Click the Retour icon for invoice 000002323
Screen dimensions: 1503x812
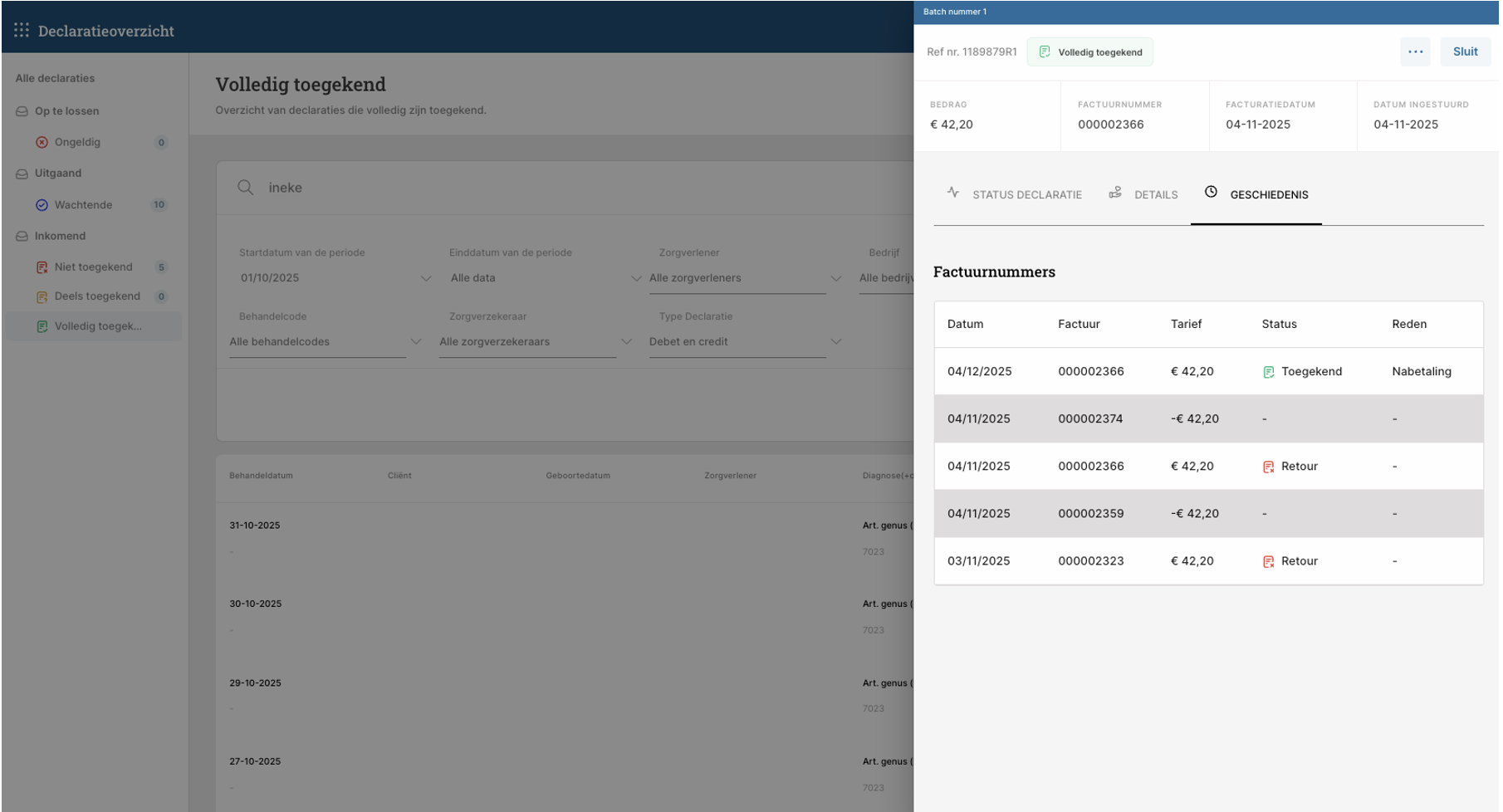coord(1268,561)
